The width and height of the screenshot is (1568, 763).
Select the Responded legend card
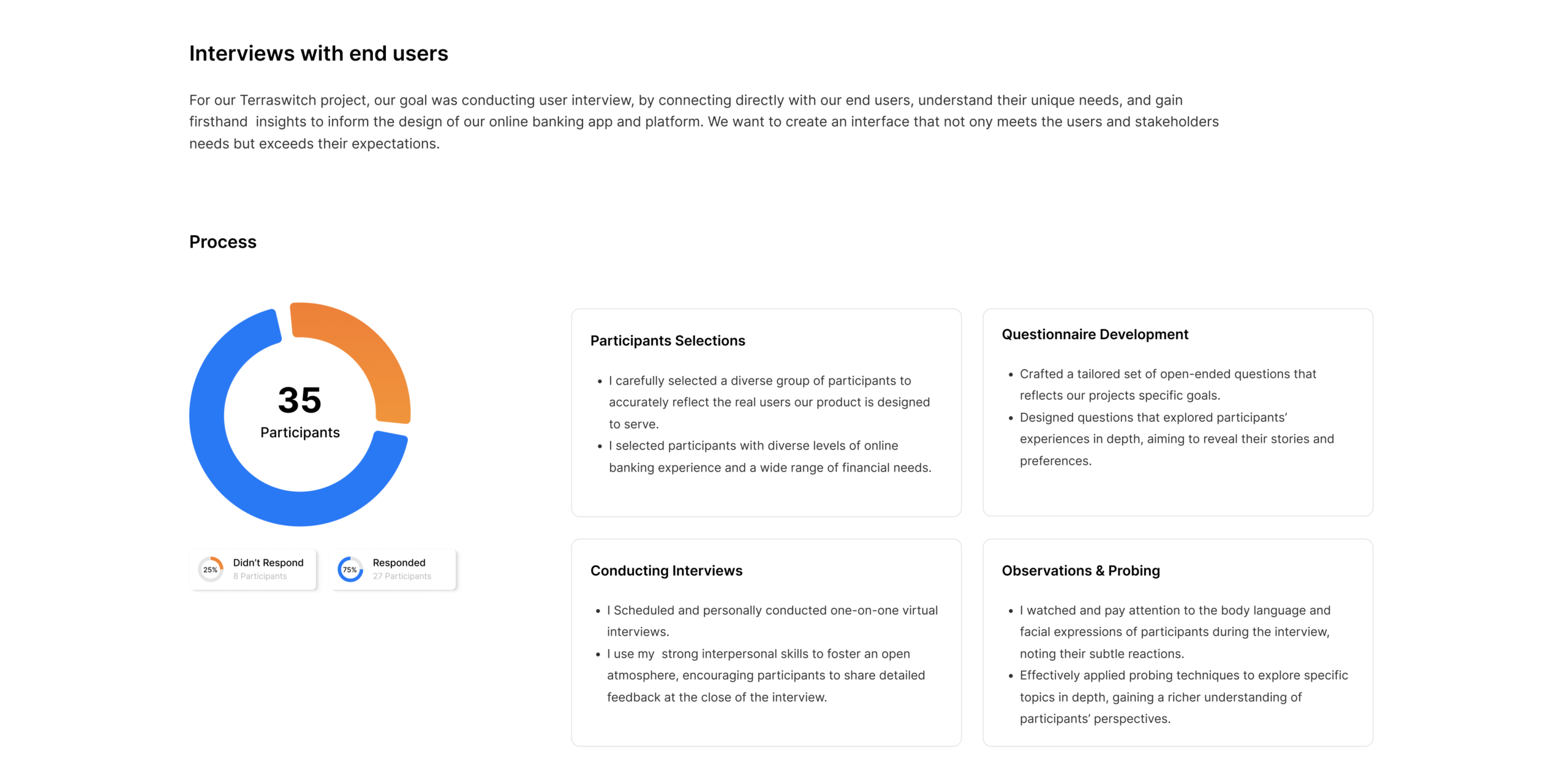coord(393,569)
